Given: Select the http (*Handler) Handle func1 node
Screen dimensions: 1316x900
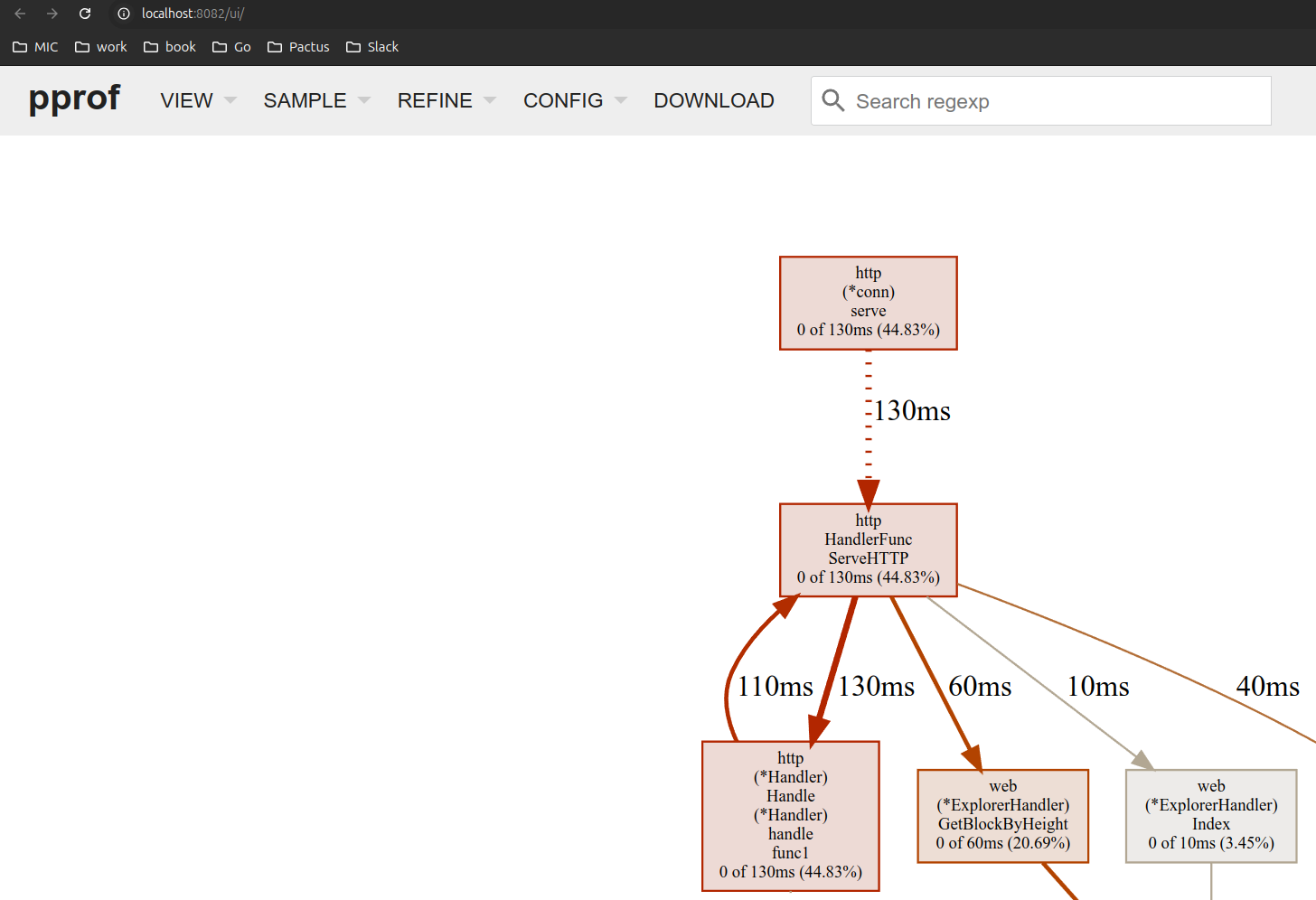Looking at the screenshot, I should (791, 816).
